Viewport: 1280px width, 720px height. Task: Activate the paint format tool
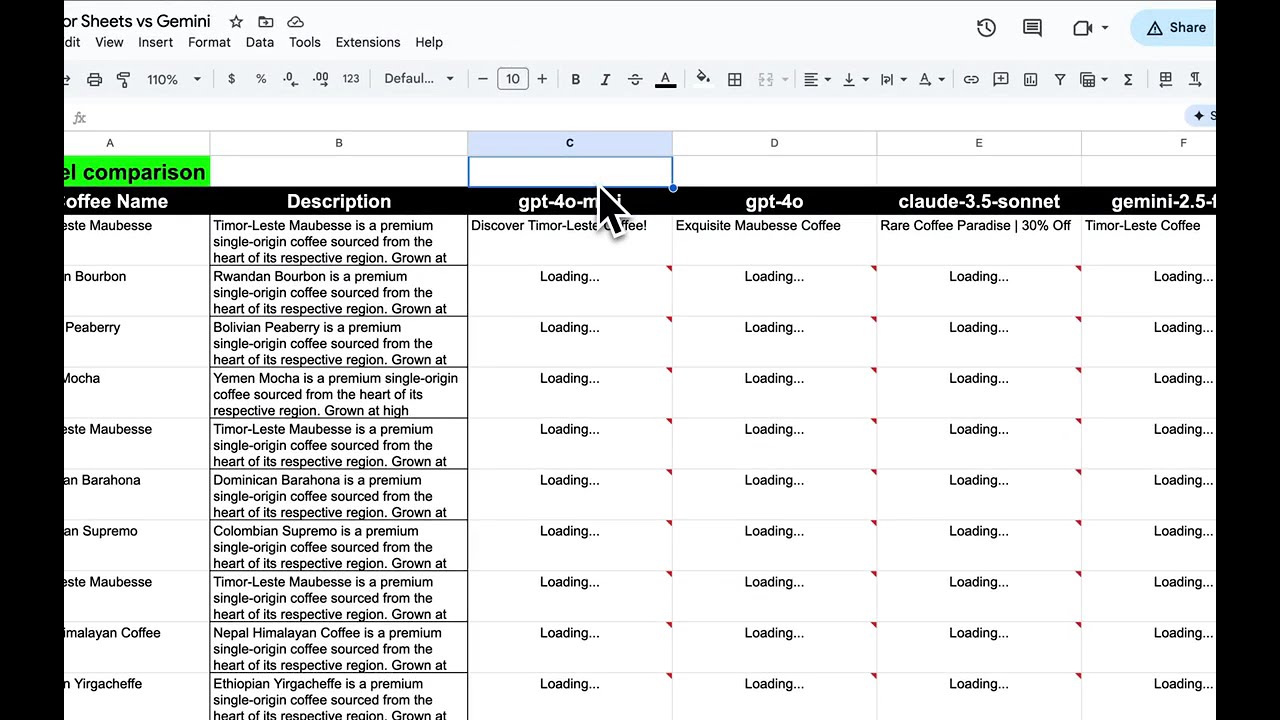pyautogui.click(x=123, y=79)
